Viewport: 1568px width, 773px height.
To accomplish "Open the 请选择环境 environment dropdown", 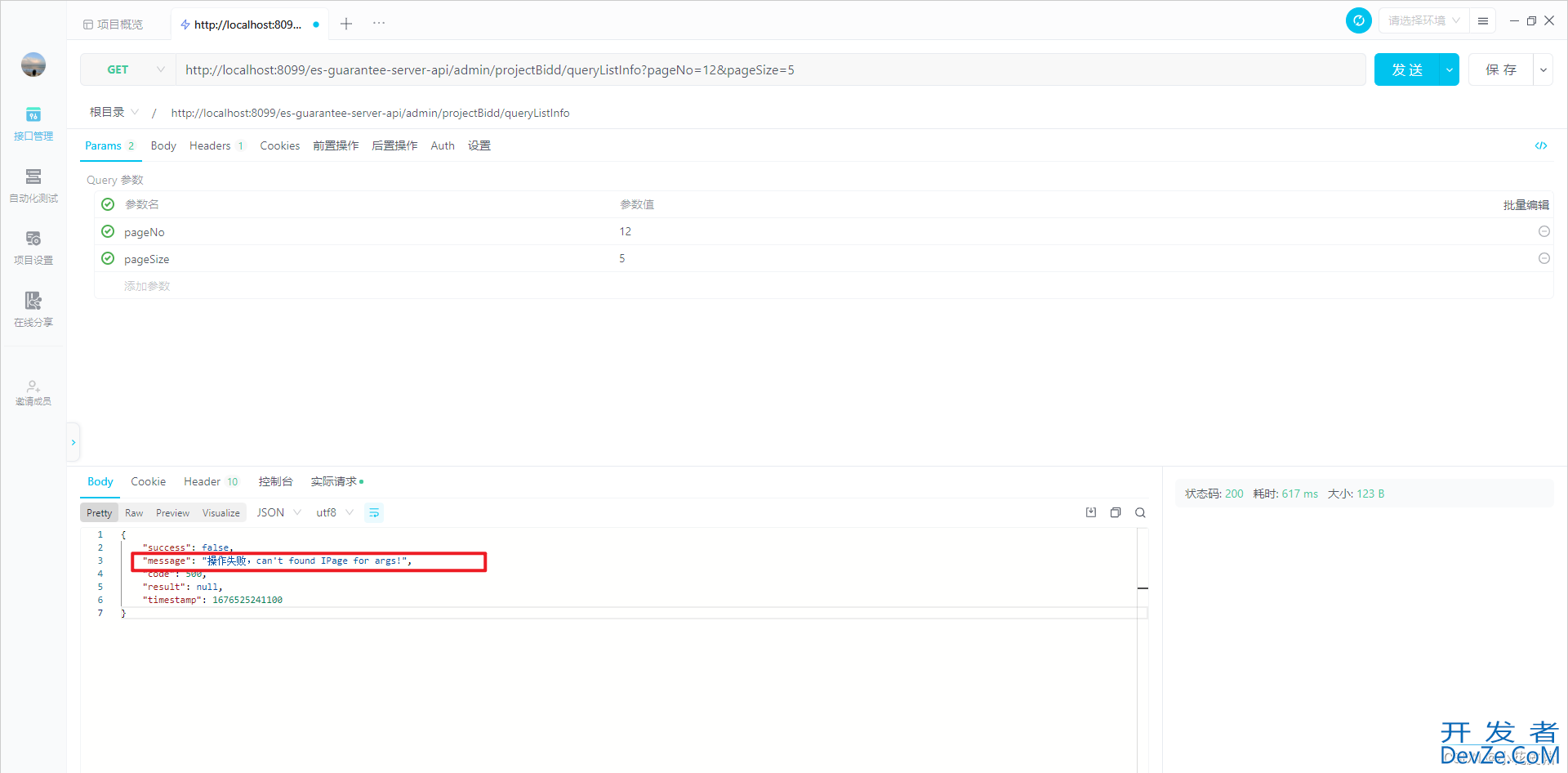I will click(x=1424, y=20).
